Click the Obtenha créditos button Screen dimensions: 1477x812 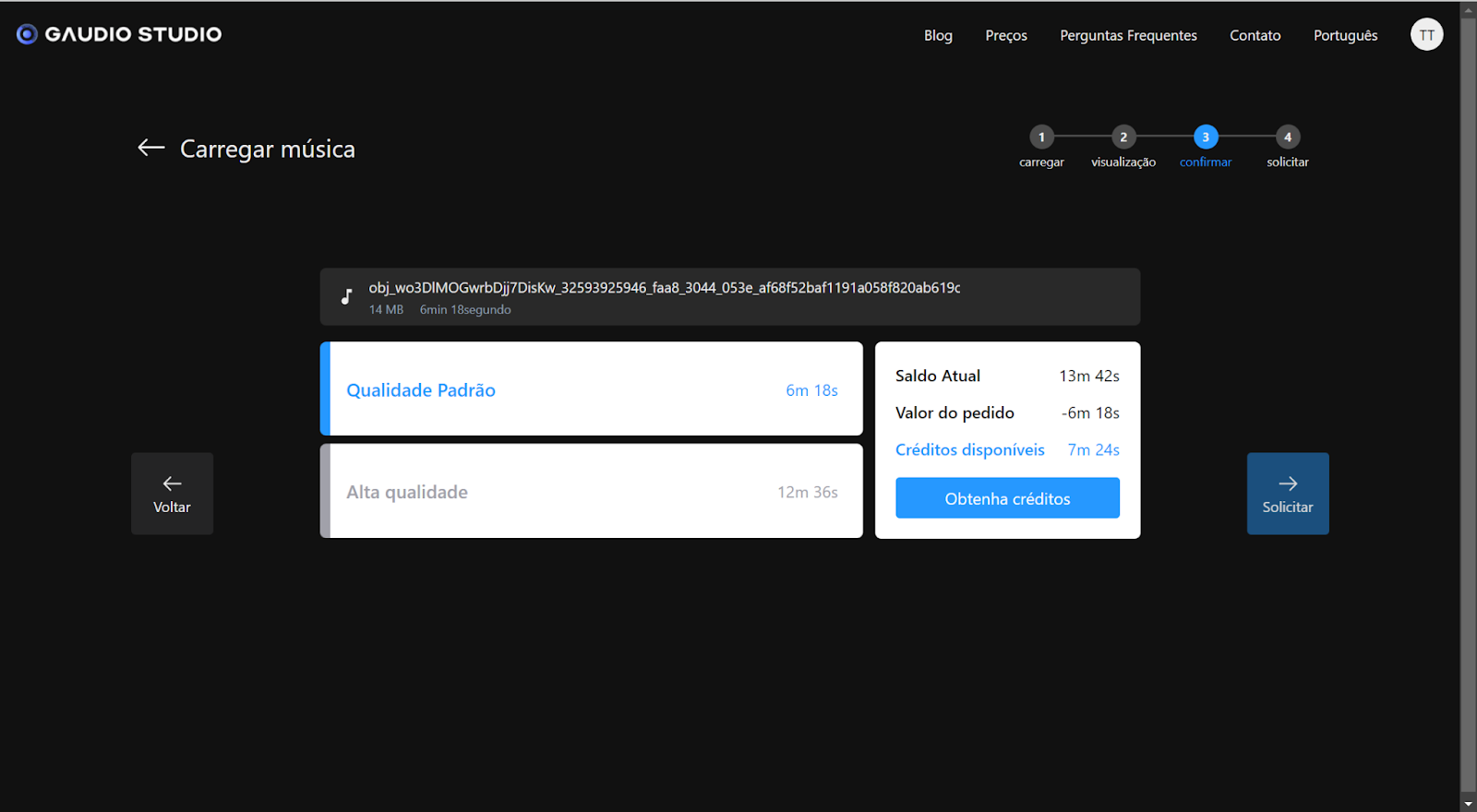[x=1007, y=498]
